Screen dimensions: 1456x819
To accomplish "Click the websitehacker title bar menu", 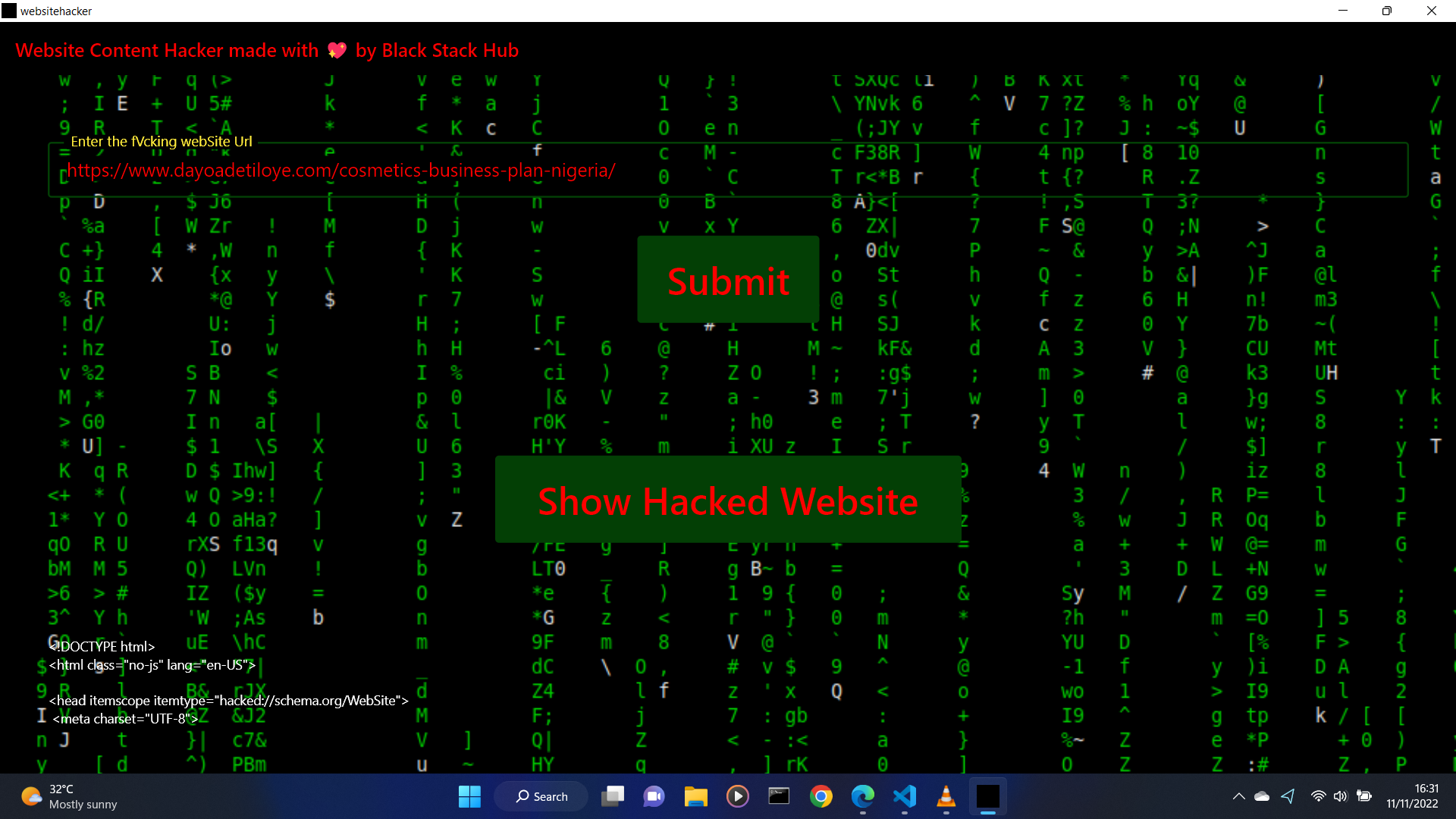I will 9,10.
